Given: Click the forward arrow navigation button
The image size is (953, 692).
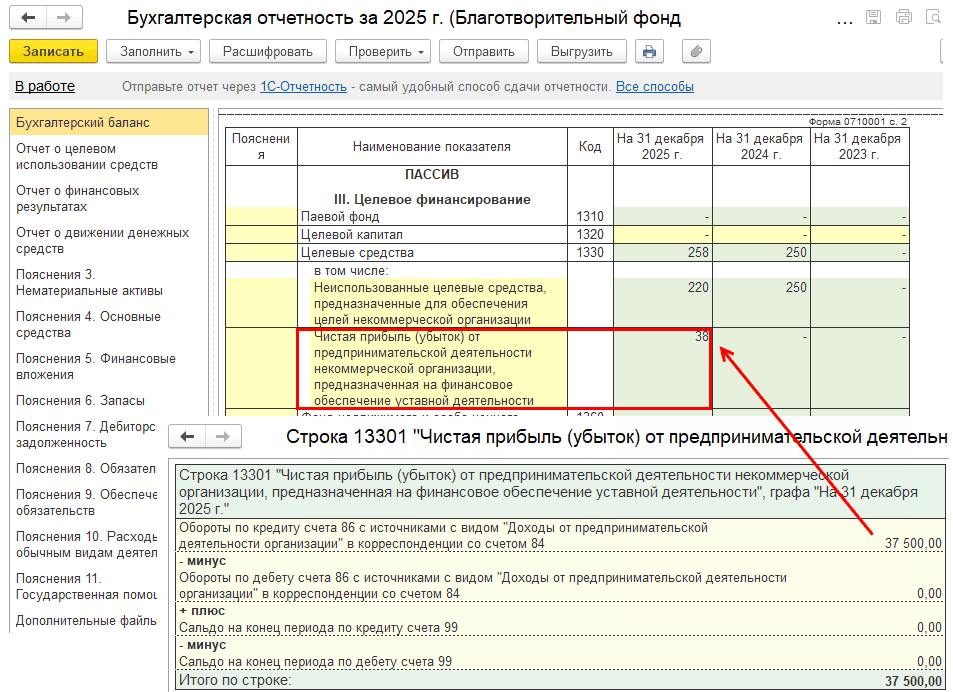Looking at the screenshot, I should click(64, 18).
